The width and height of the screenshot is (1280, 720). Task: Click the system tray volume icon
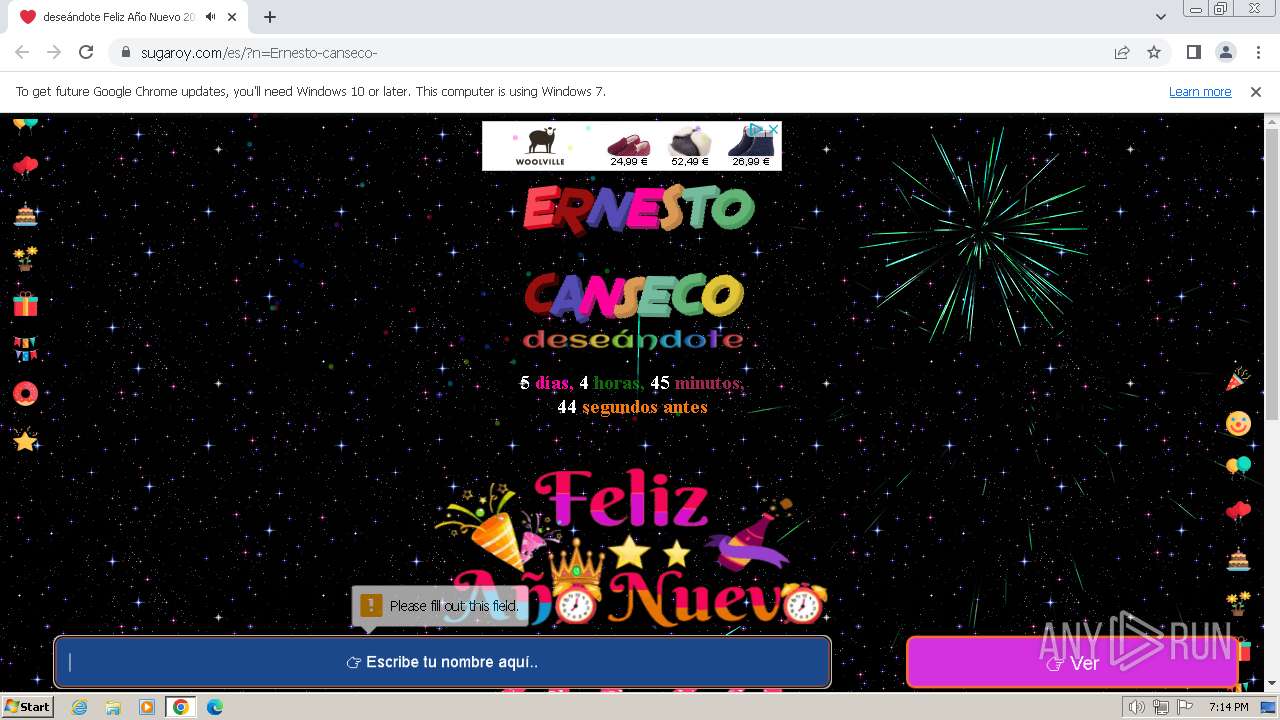tap(1137, 707)
